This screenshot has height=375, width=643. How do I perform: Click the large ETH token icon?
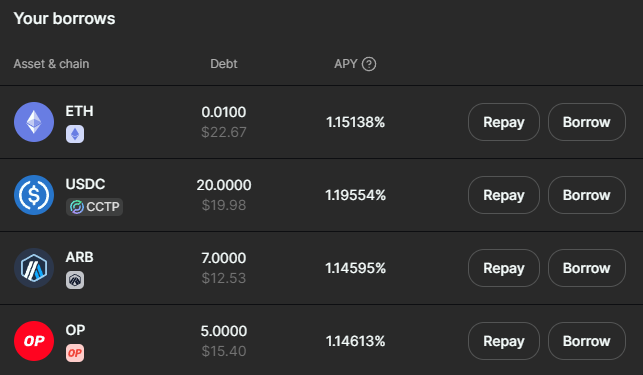(34, 122)
